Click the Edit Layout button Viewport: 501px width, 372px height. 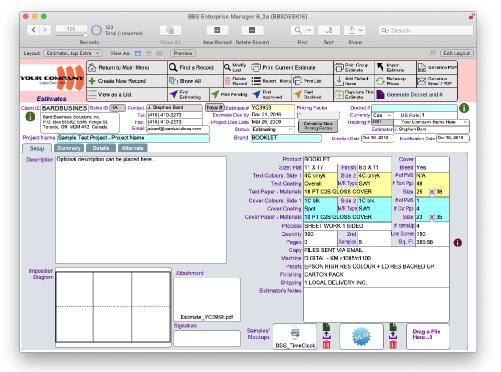(x=457, y=53)
